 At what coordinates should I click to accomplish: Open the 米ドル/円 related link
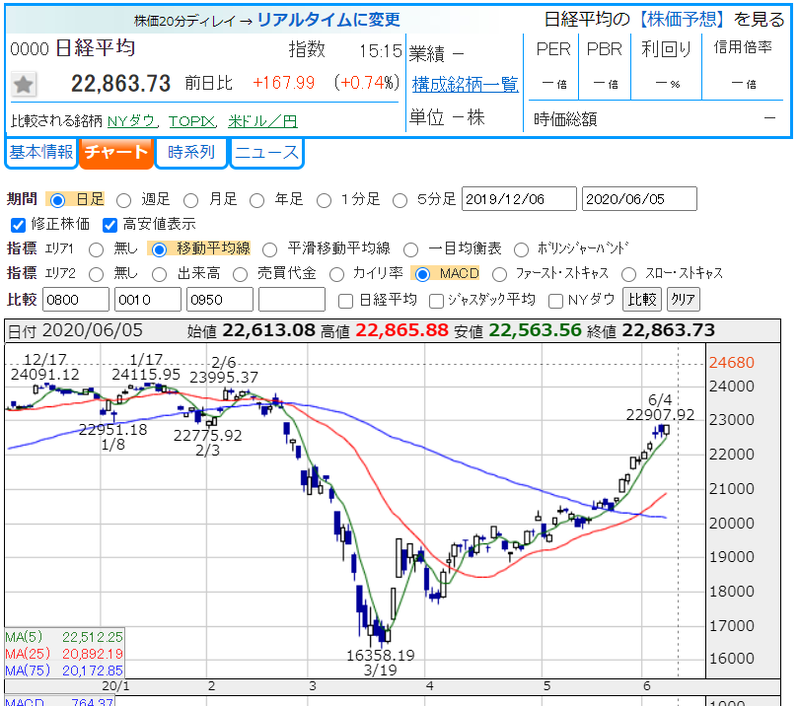click(x=262, y=121)
